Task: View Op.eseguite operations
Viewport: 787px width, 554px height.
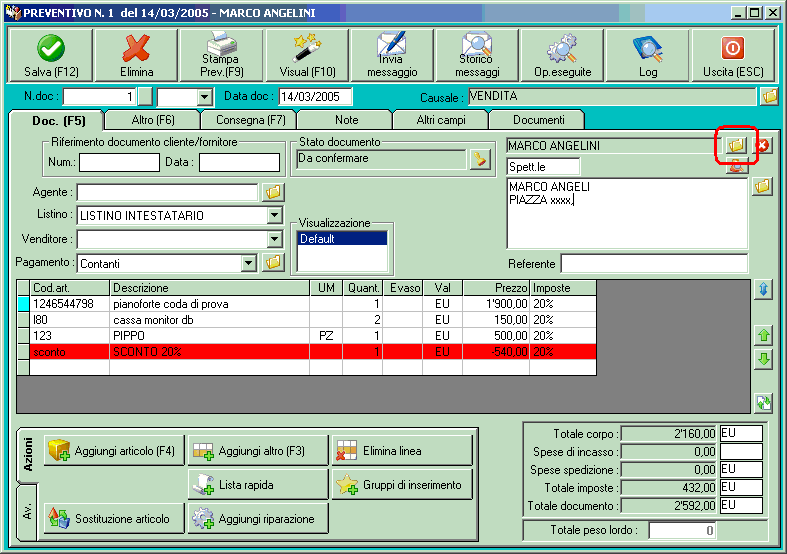Action: (x=562, y=55)
